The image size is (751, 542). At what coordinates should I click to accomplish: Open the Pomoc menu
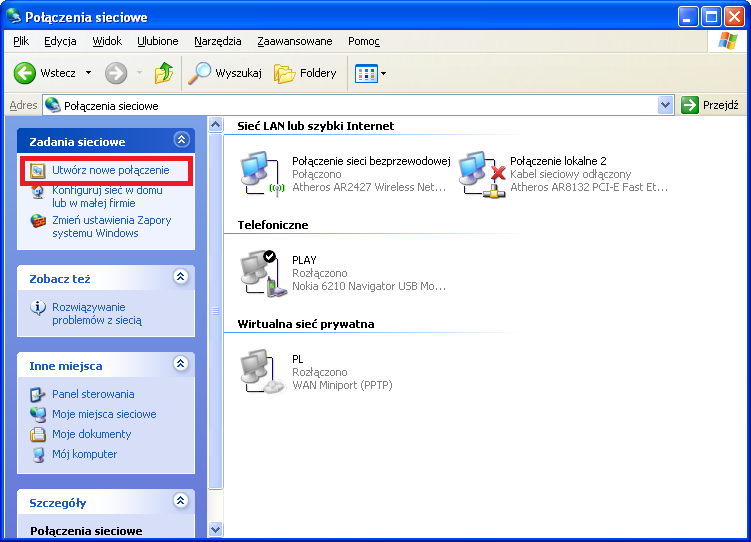coord(364,41)
